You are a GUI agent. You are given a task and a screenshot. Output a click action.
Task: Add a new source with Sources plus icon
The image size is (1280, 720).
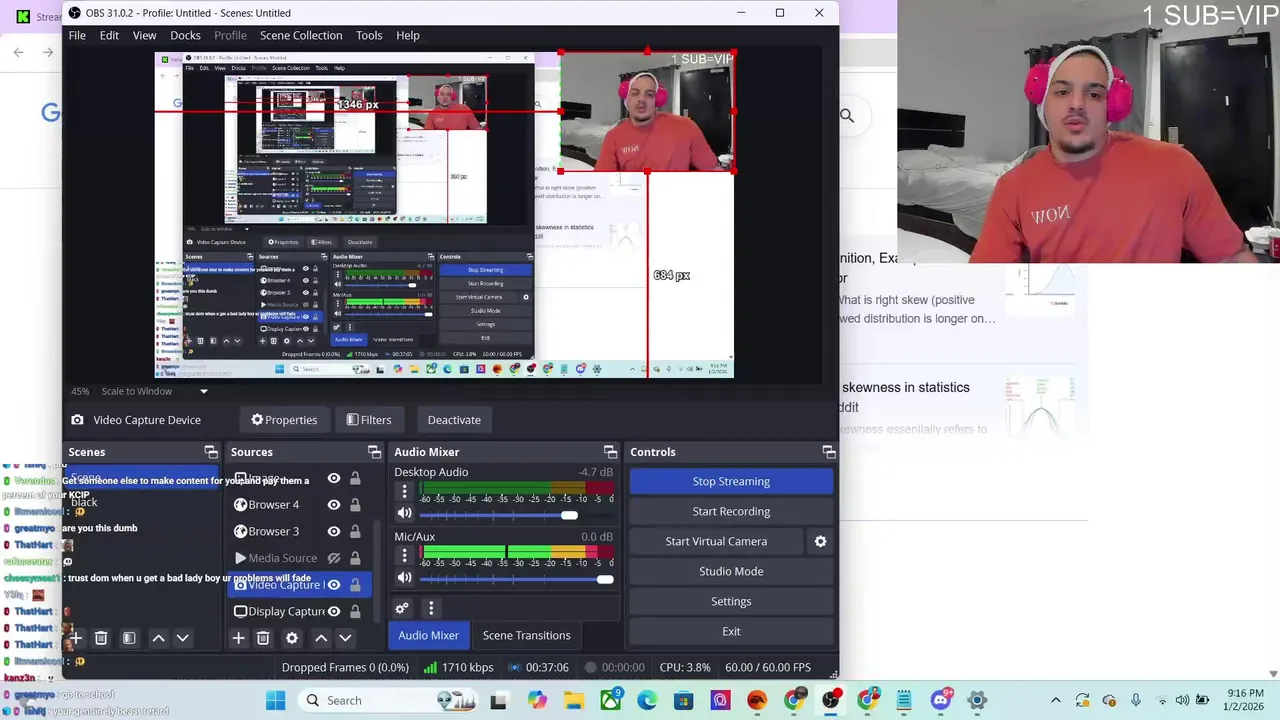(238, 638)
